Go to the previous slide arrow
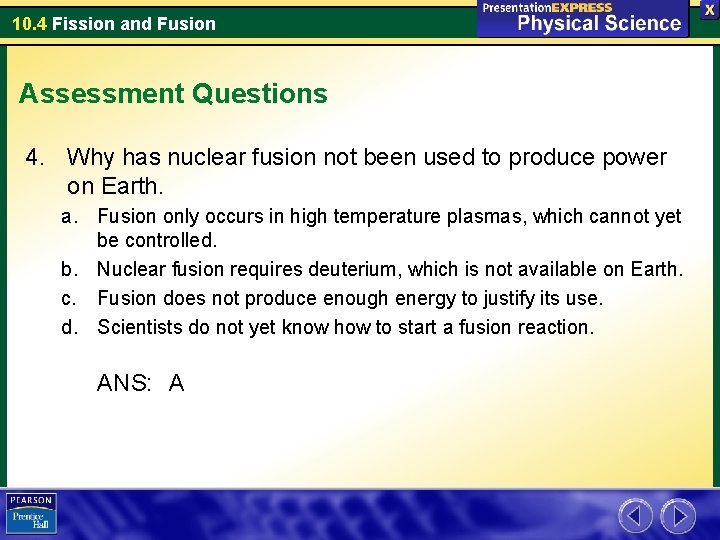720x540 pixels. tap(635, 516)
